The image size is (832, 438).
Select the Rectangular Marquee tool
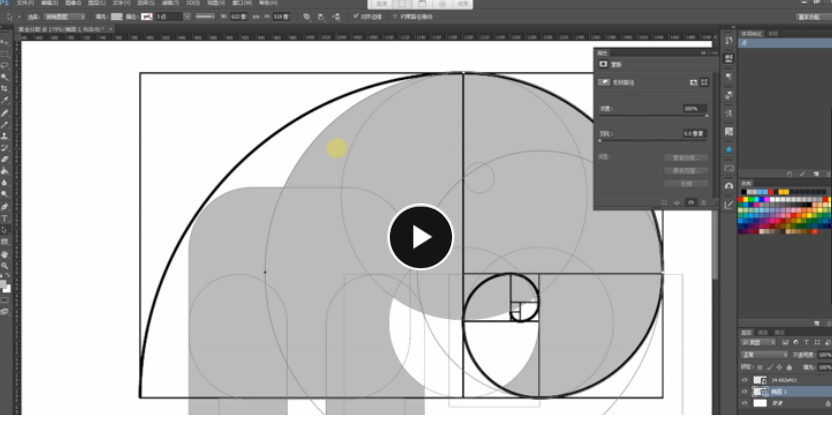pyautogui.click(x=5, y=54)
